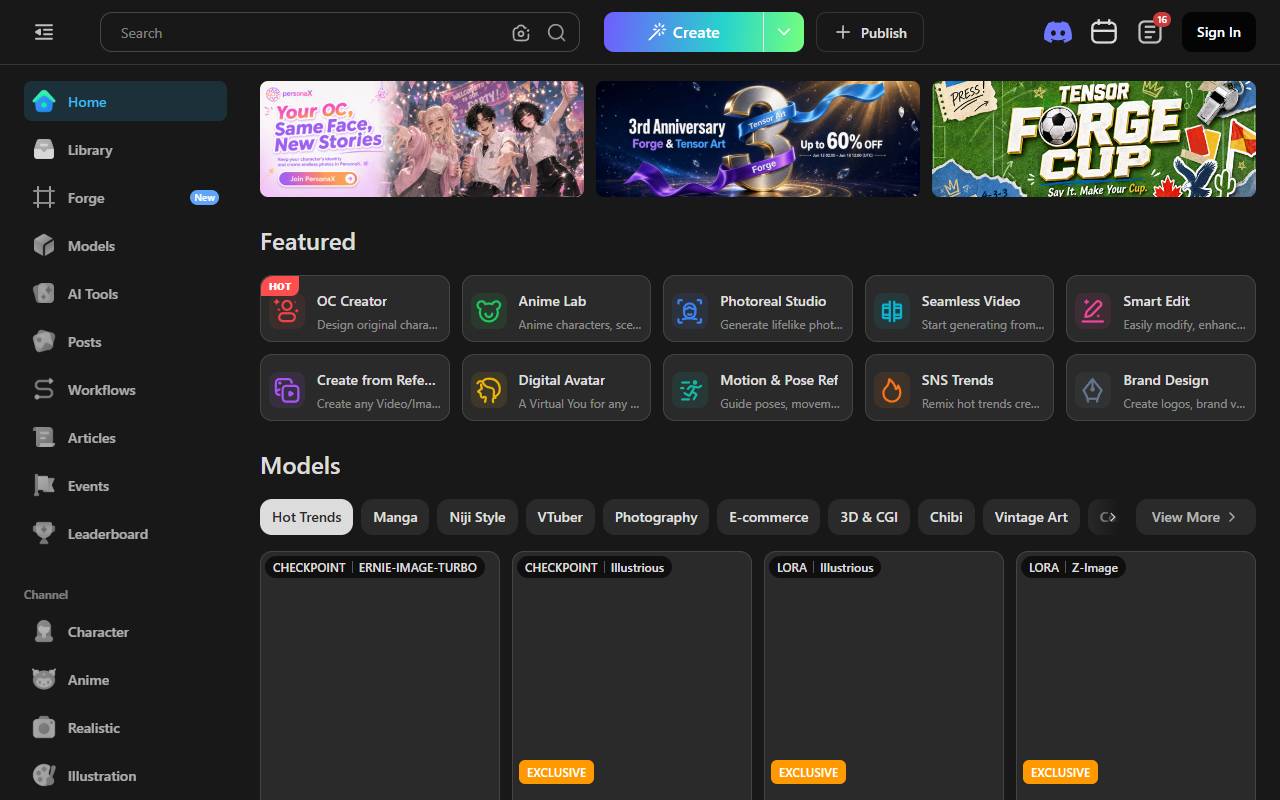The width and height of the screenshot is (1280, 800).
Task: Open Articles in sidebar
Action: tap(125, 438)
